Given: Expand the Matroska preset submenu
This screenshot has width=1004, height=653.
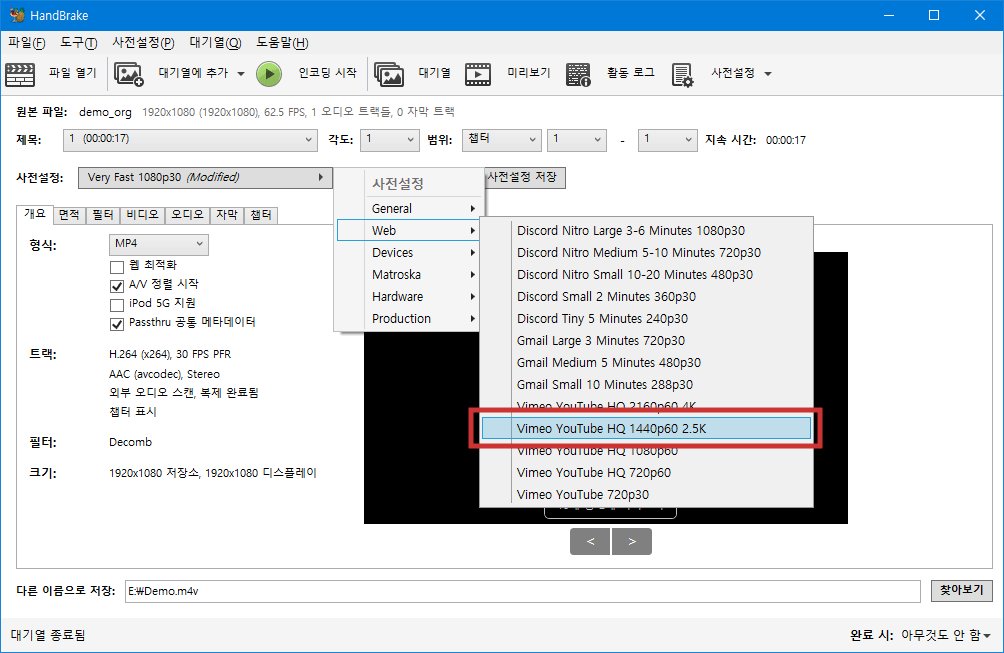Looking at the screenshot, I should click(409, 275).
